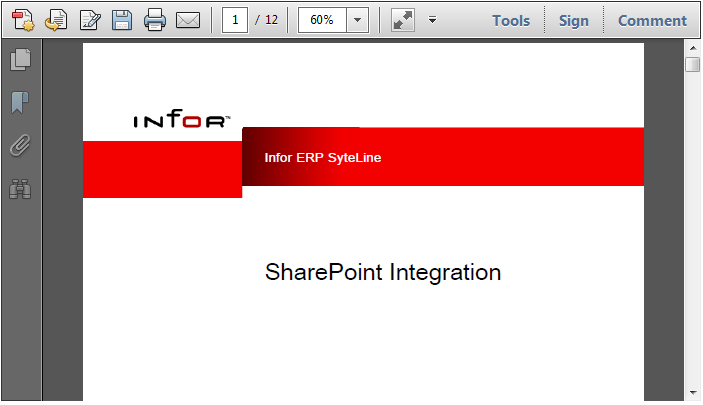
Task: Open the Search binoculars panel
Action: (20, 188)
